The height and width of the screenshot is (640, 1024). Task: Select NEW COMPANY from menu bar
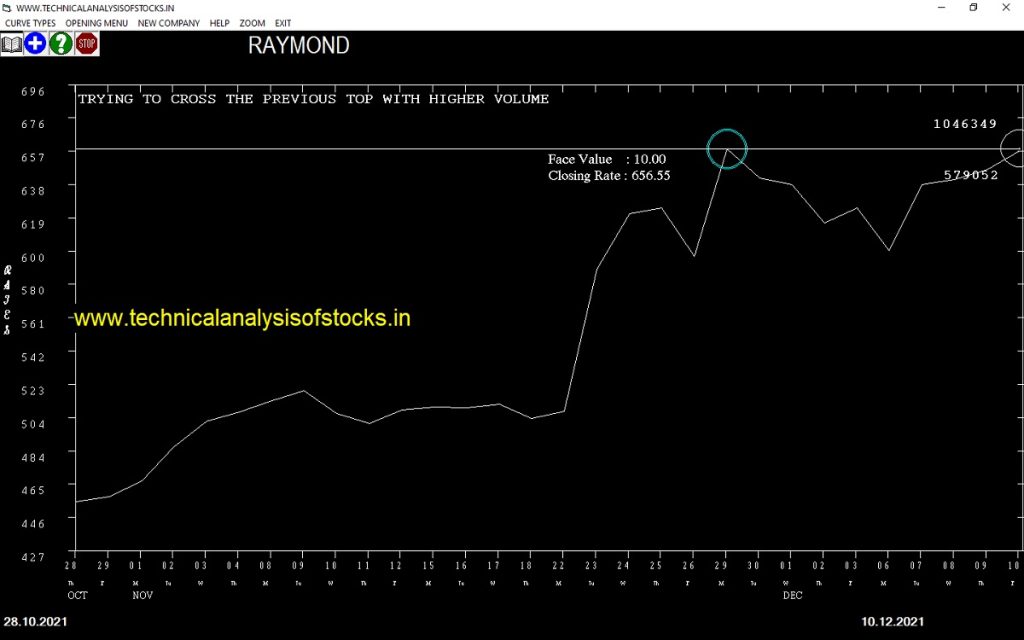click(168, 23)
